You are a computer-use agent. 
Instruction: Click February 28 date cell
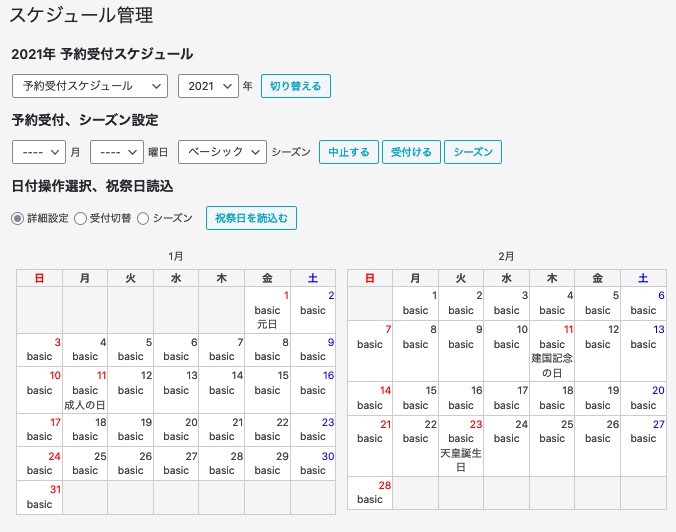(370, 493)
